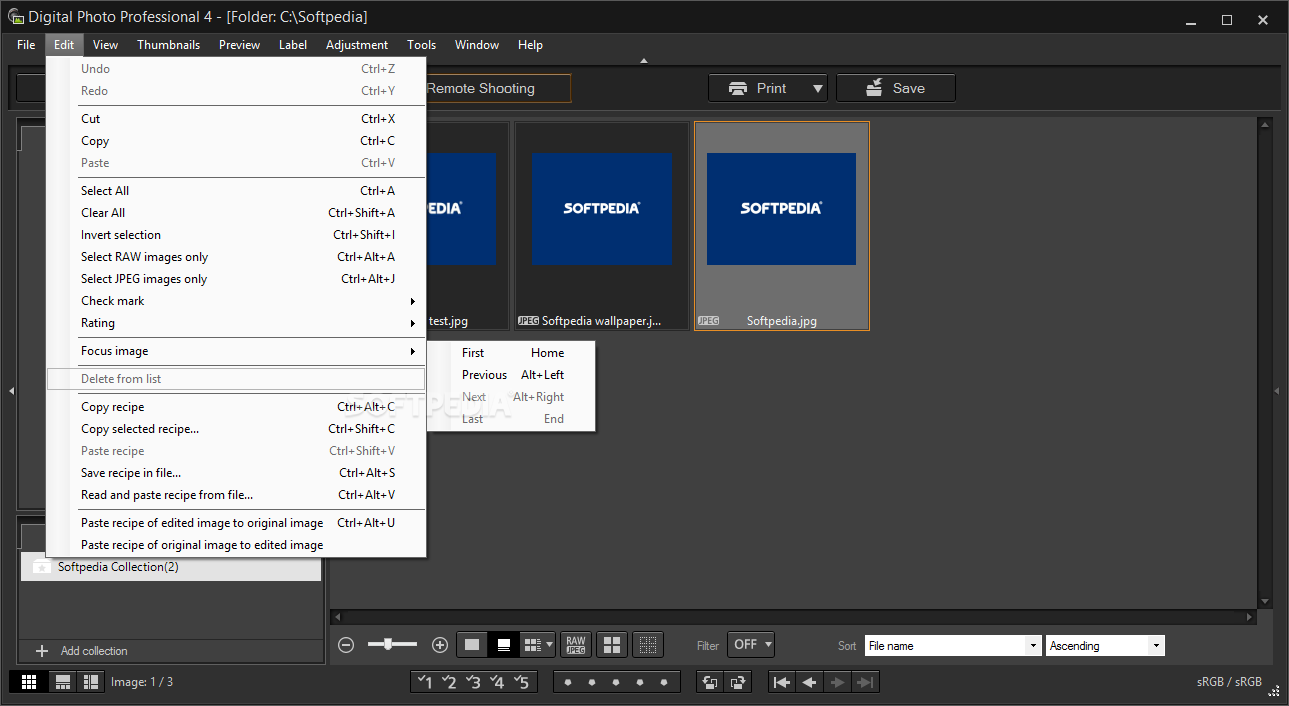The image size is (1289, 706).
Task: Choose Previous in Focus image submenu
Action: click(510, 375)
